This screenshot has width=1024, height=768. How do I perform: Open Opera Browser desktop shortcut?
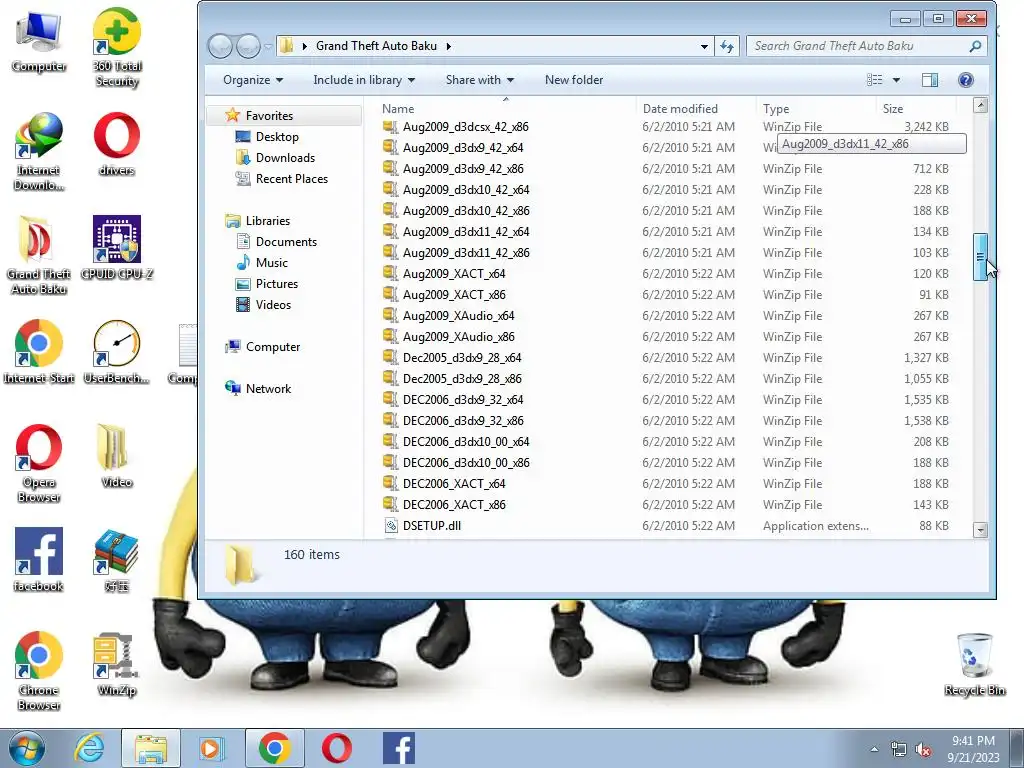click(x=39, y=463)
